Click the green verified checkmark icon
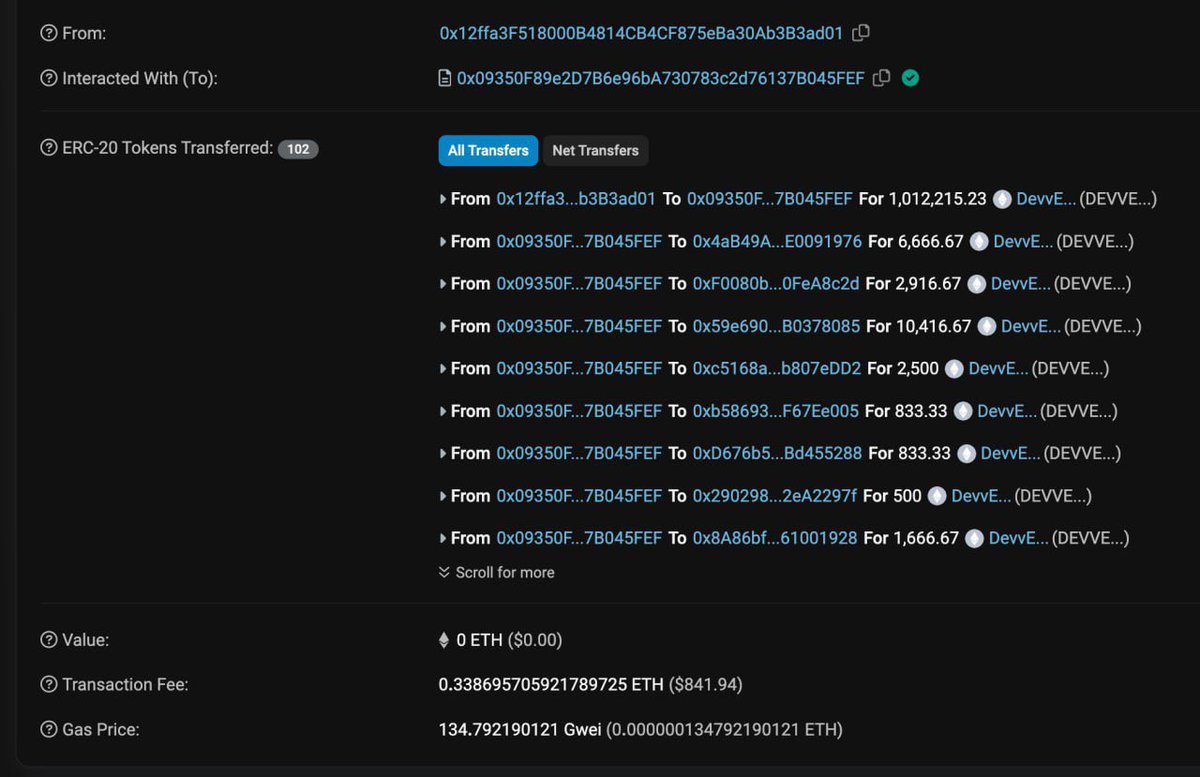The image size is (1200, 777). click(910, 78)
